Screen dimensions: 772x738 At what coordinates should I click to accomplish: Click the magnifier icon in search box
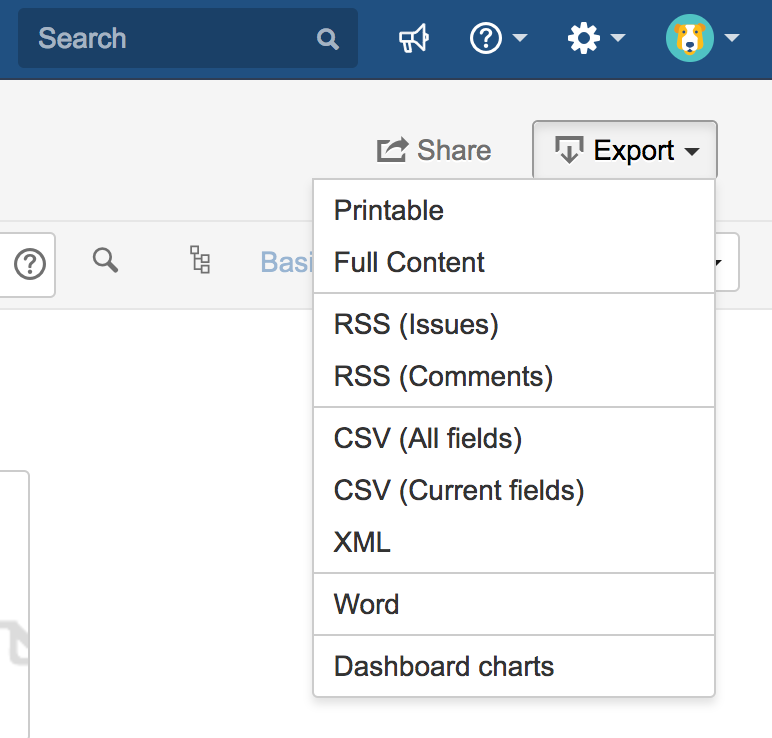[328, 39]
